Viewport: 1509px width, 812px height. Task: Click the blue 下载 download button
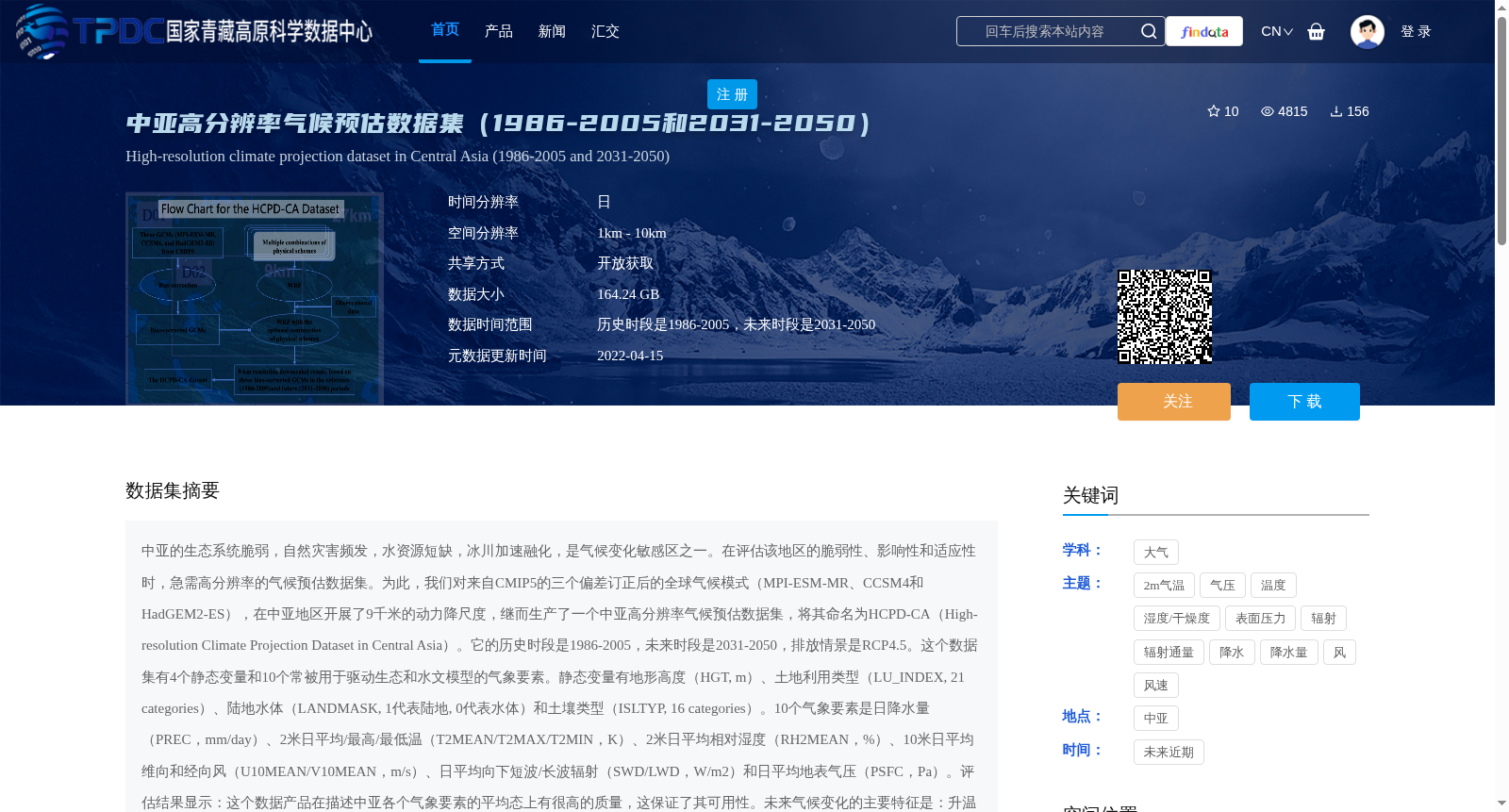tap(1304, 402)
